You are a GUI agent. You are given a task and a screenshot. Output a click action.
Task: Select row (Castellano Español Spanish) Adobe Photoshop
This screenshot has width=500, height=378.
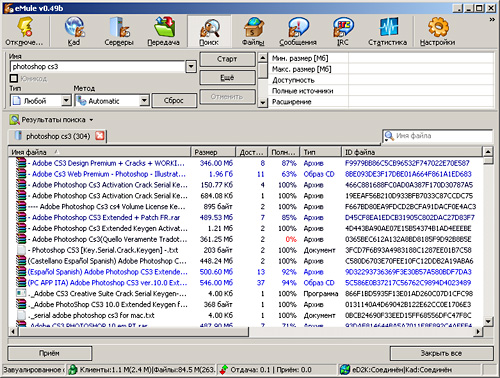246,261
